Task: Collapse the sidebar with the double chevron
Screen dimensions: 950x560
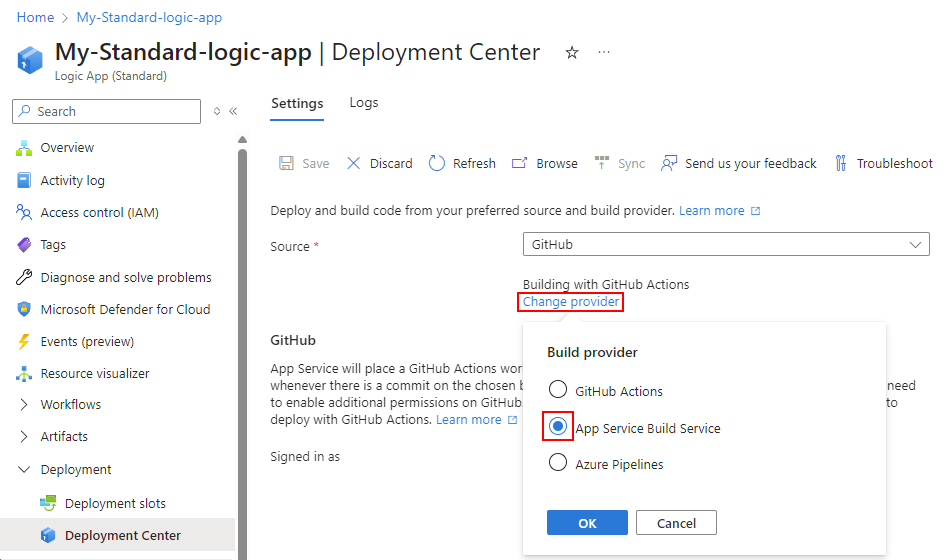Action: (x=233, y=112)
